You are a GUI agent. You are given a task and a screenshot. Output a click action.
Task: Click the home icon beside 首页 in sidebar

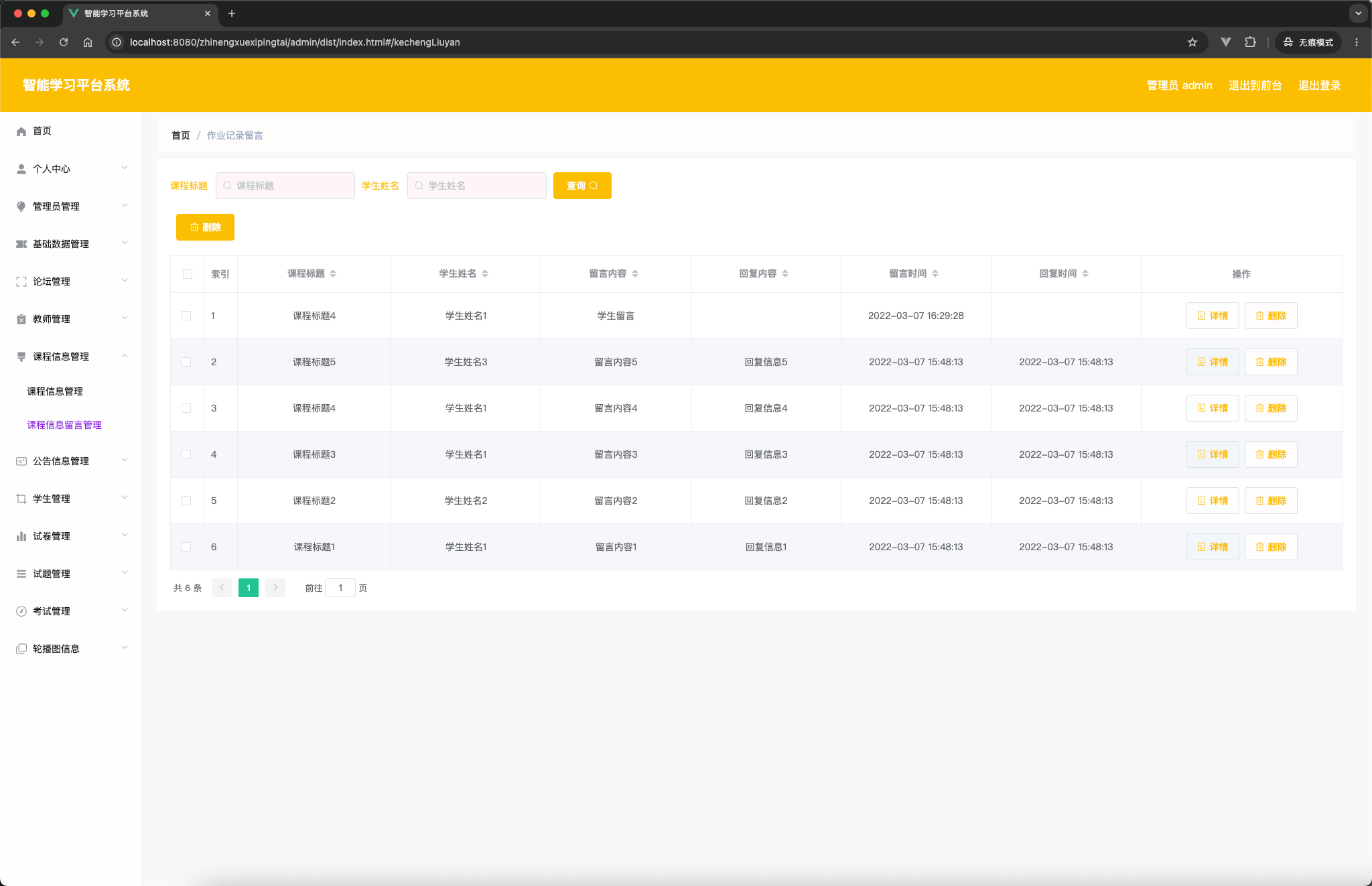tap(21, 131)
